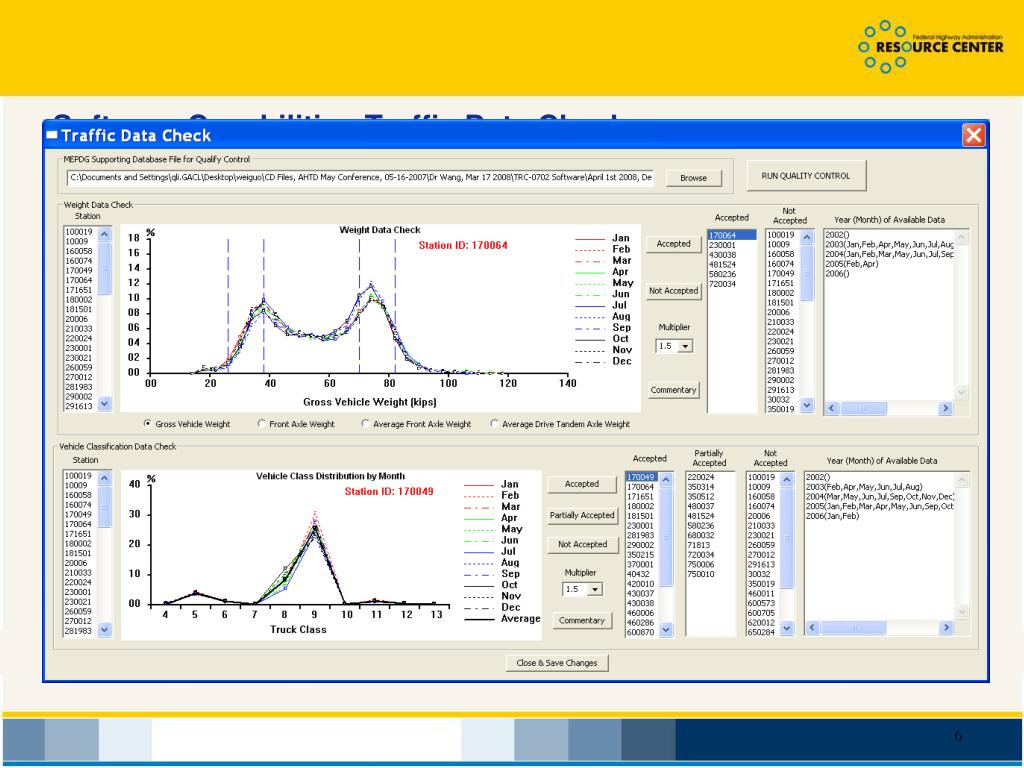Click Not Accepted in the weight section
The image size is (1024, 768).
675,290
